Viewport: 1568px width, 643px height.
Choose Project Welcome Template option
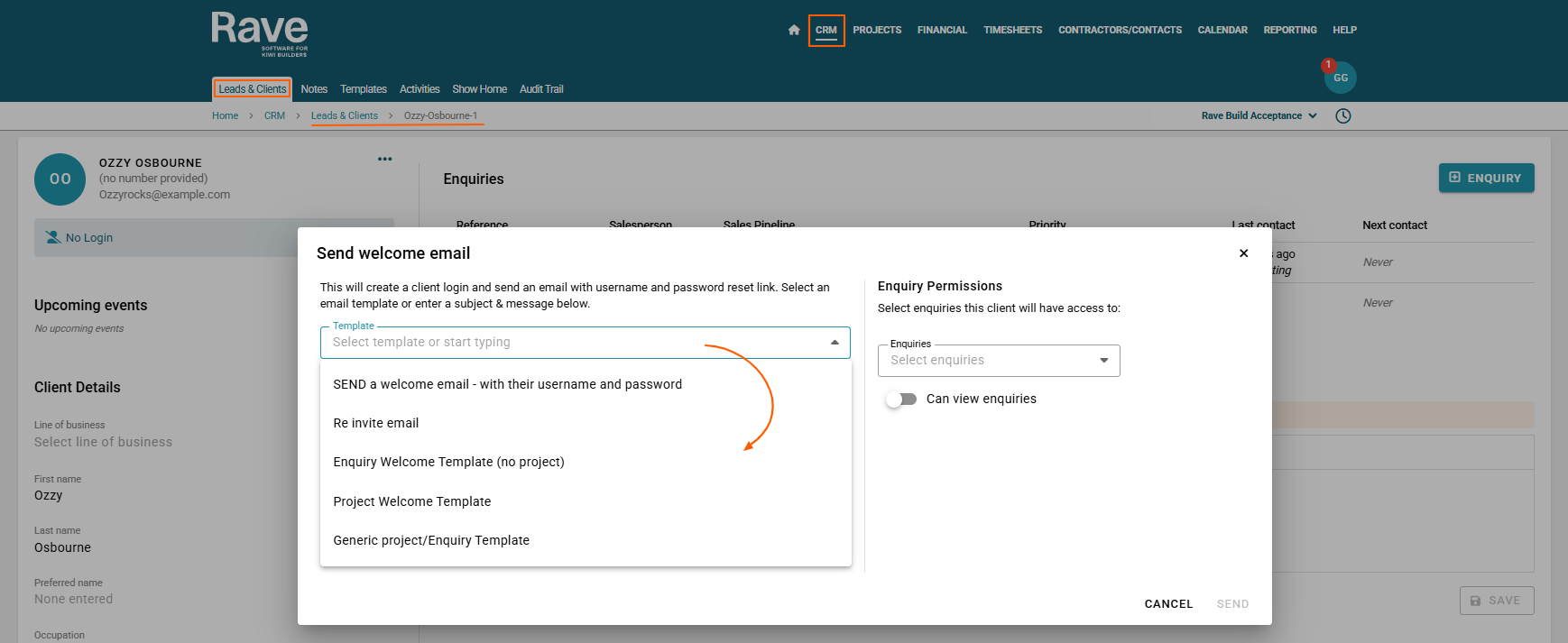click(412, 501)
